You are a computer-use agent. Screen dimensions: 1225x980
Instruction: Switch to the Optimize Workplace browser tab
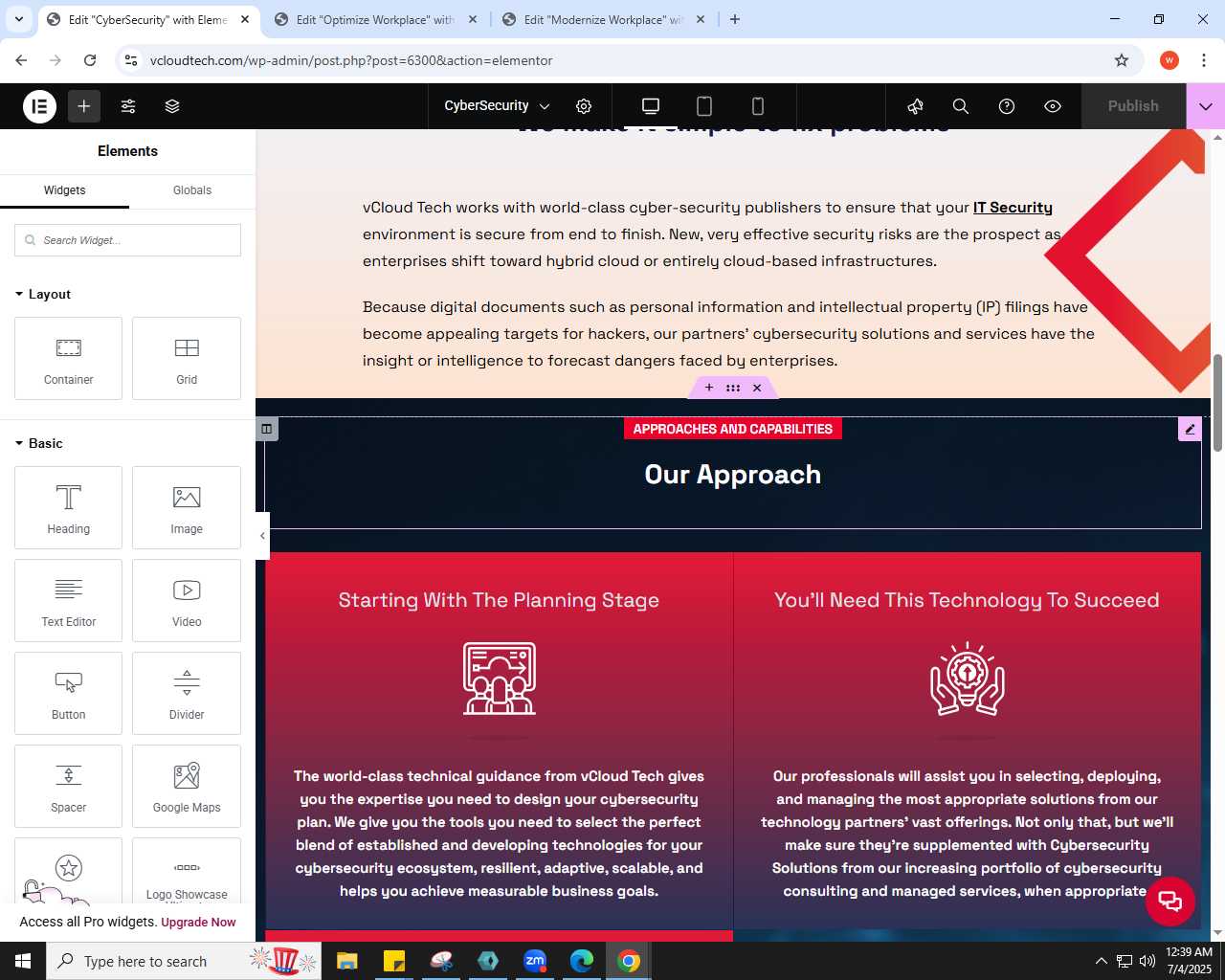point(375,19)
